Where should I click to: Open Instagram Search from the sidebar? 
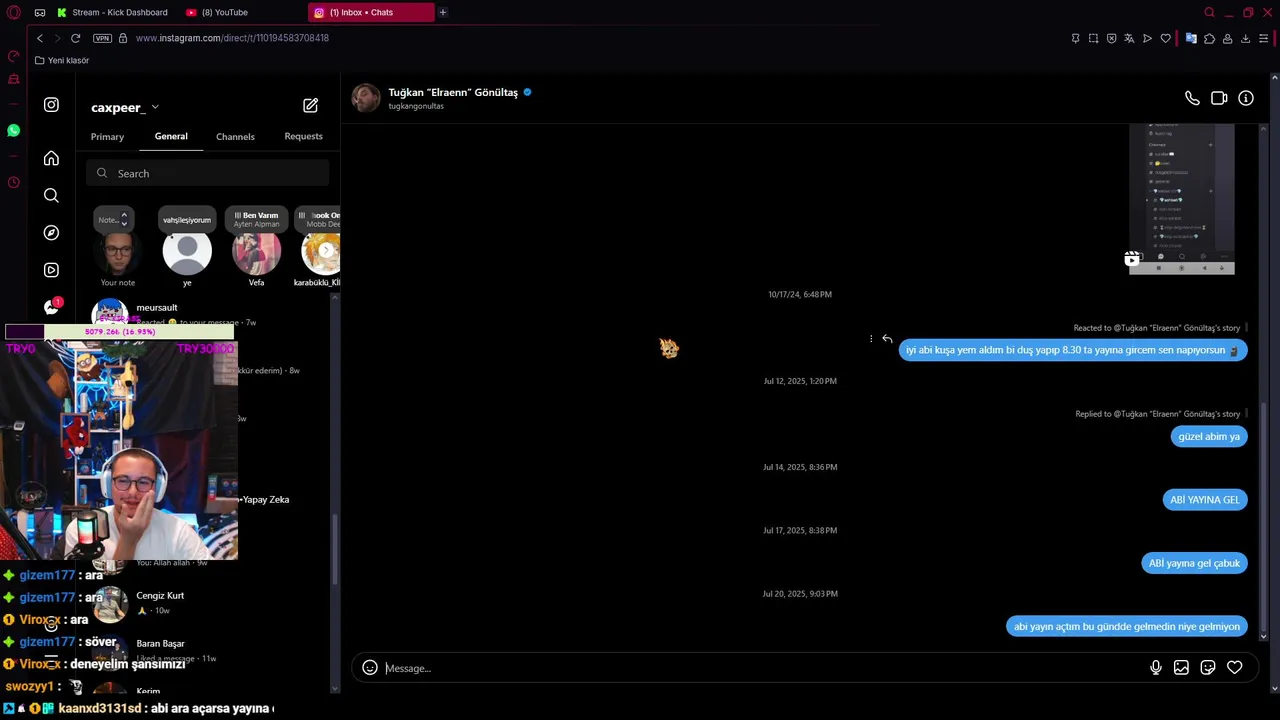click(x=51, y=195)
